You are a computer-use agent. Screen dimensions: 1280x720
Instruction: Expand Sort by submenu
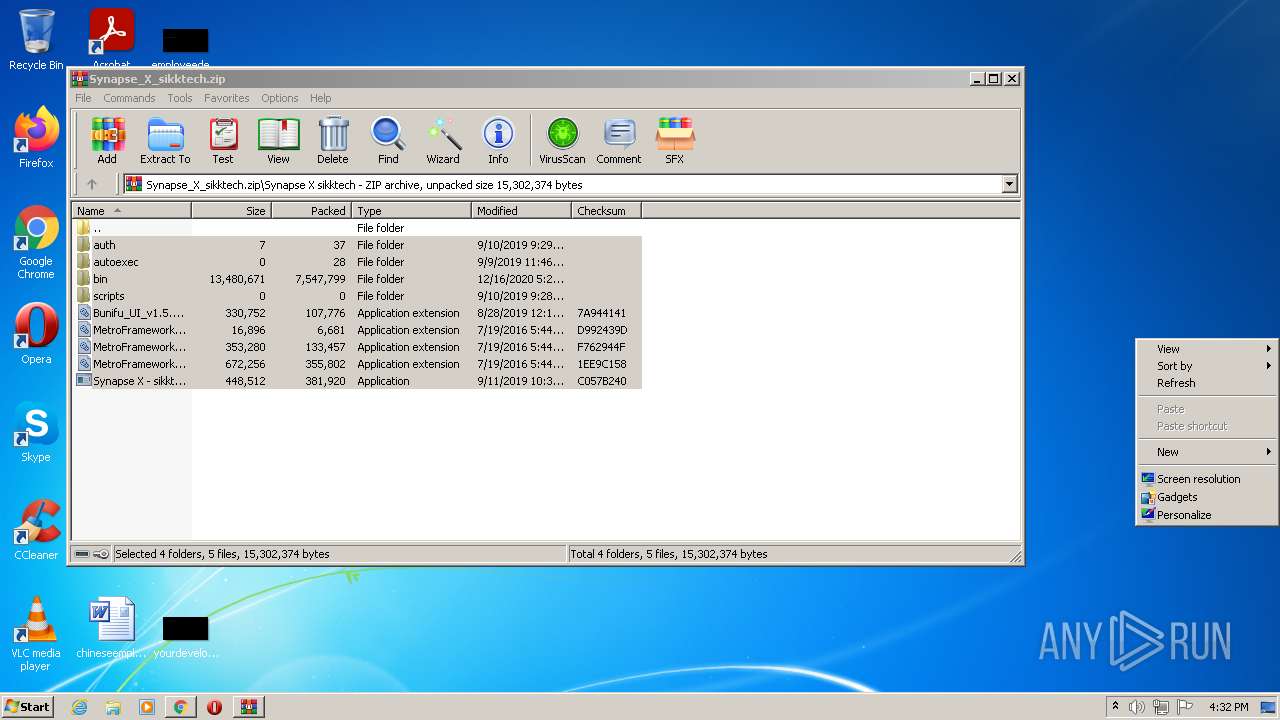click(1208, 366)
